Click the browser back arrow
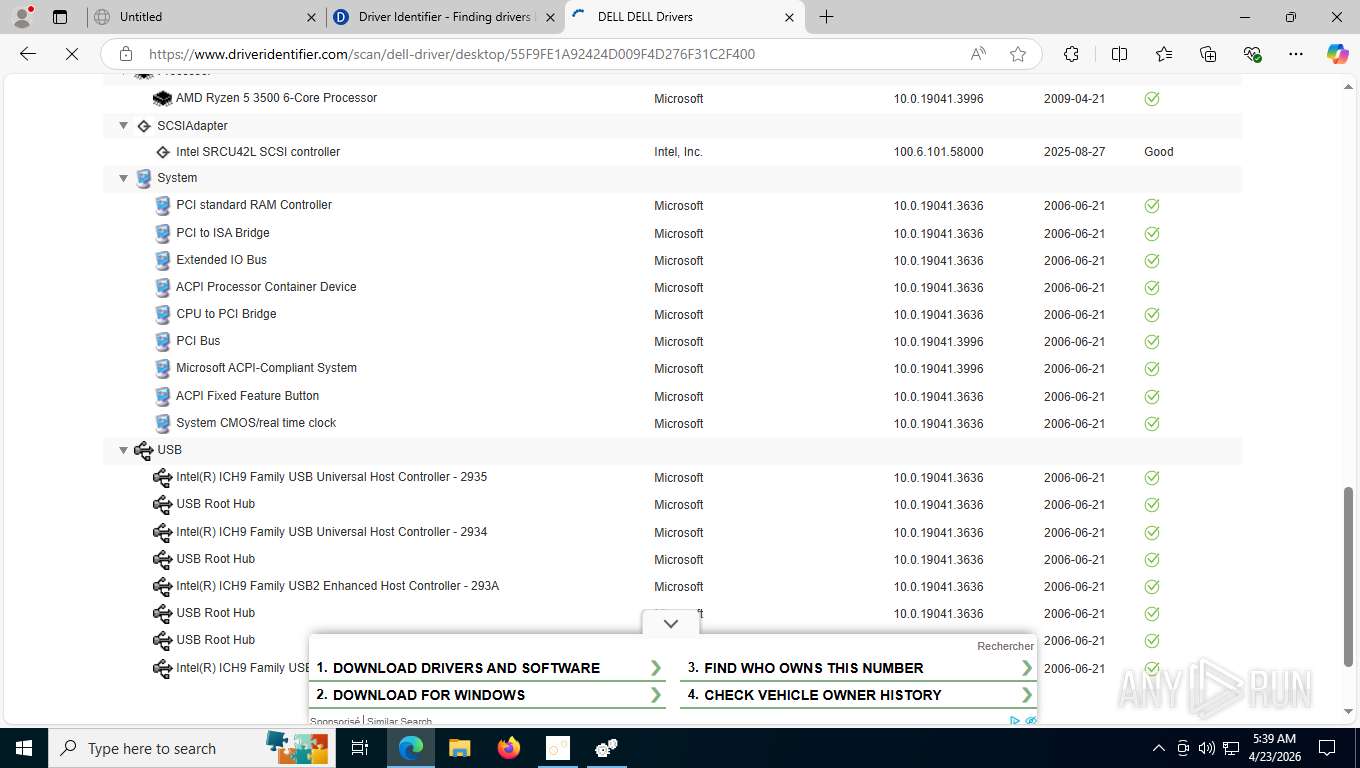1360x768 pixels. tap(28, 54)
